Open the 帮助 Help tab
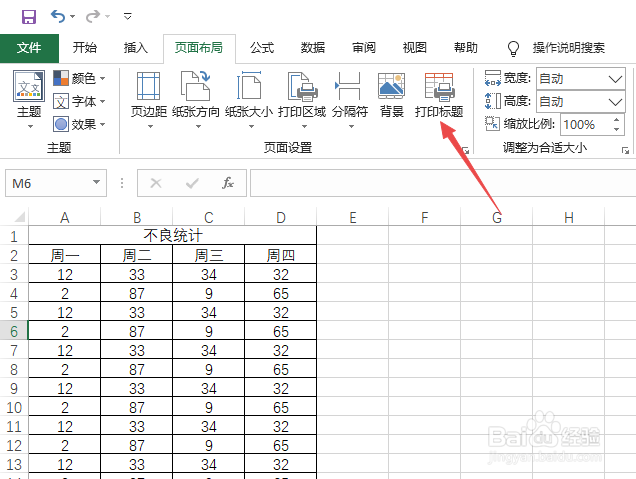Image resolution: width=636 pixels, height=479 pixels. tap(466, 48)
